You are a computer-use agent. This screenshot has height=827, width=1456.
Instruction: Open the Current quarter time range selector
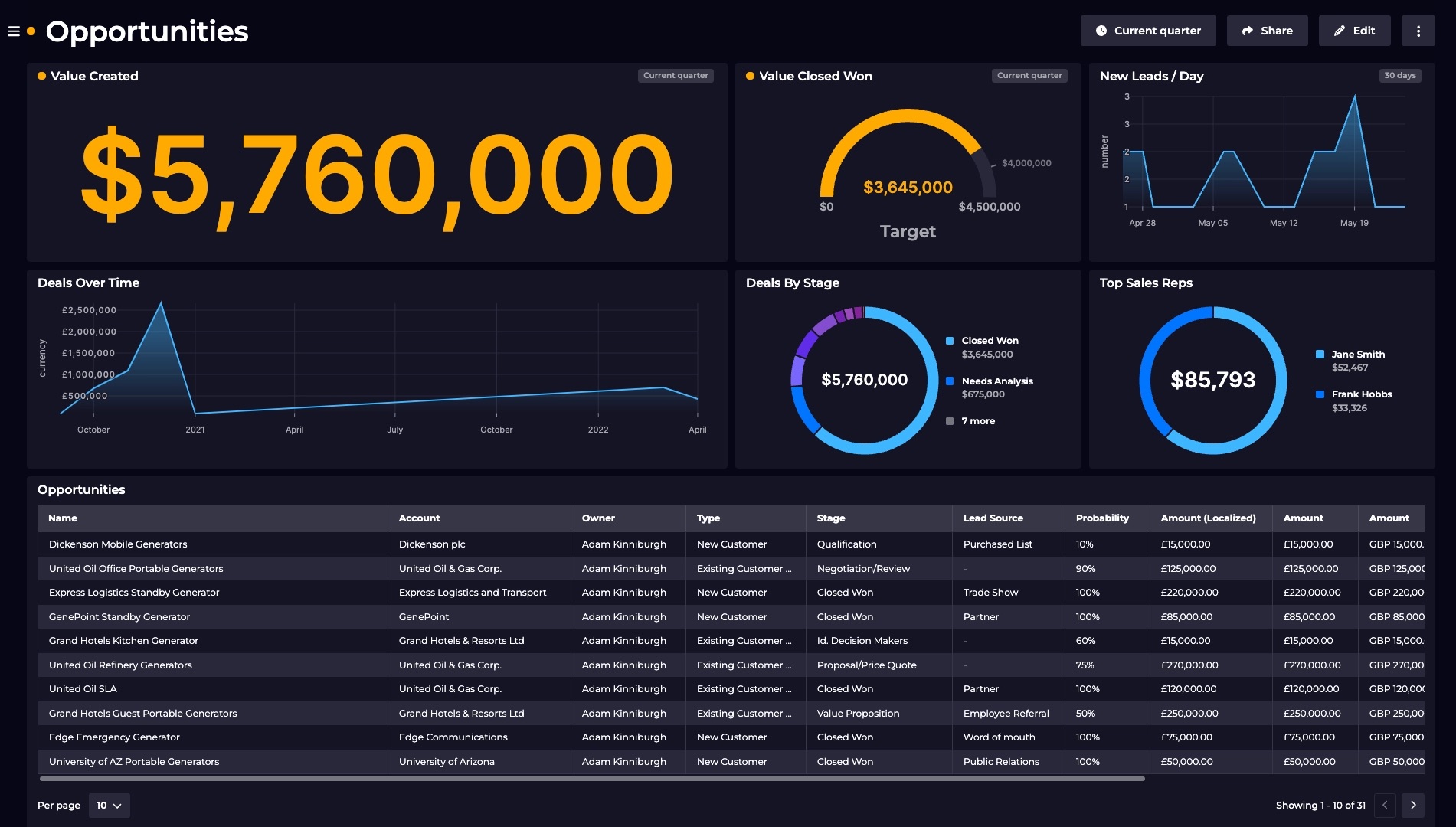[x=1148, y=31]
